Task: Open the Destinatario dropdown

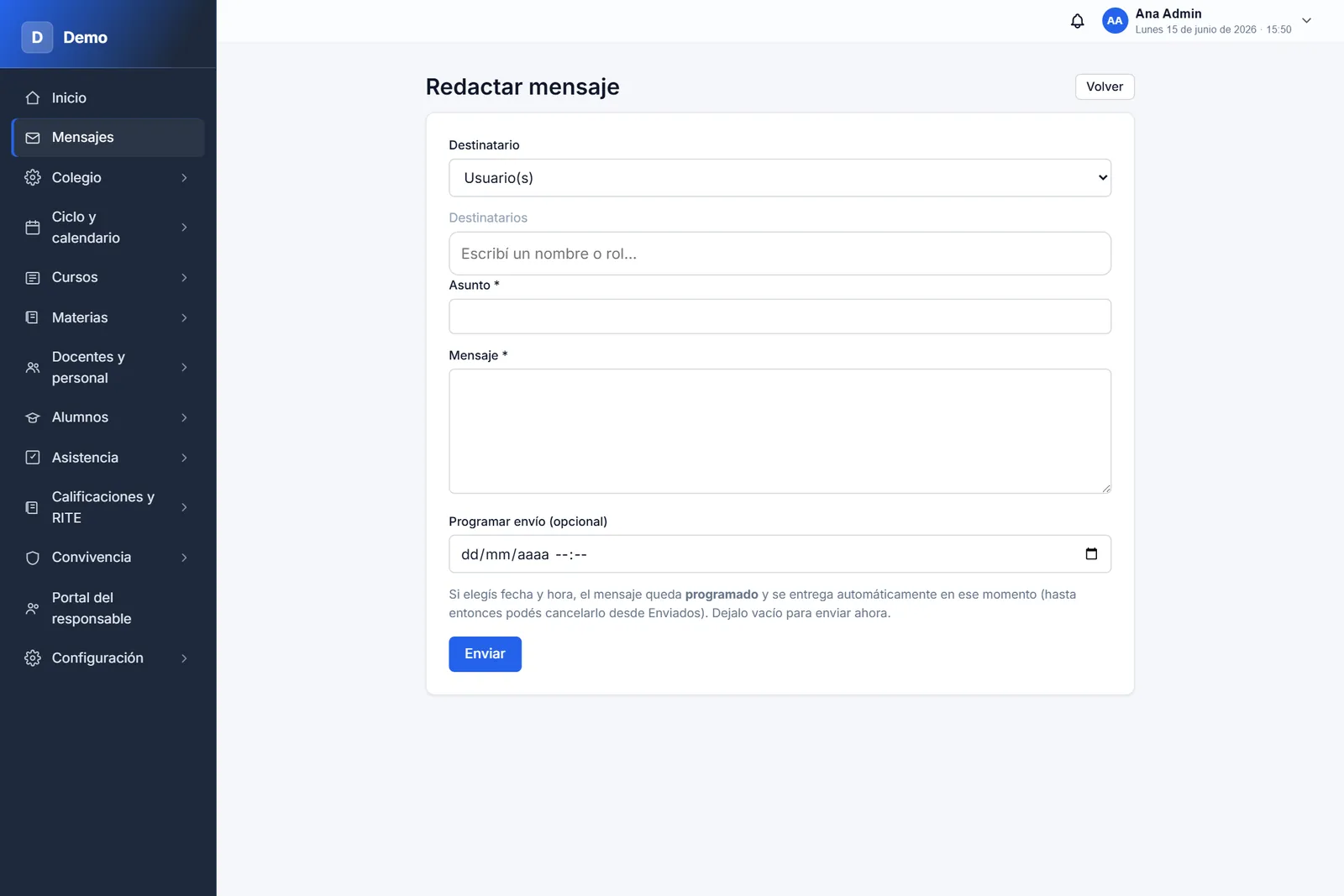Action: (x=780, y=178)
